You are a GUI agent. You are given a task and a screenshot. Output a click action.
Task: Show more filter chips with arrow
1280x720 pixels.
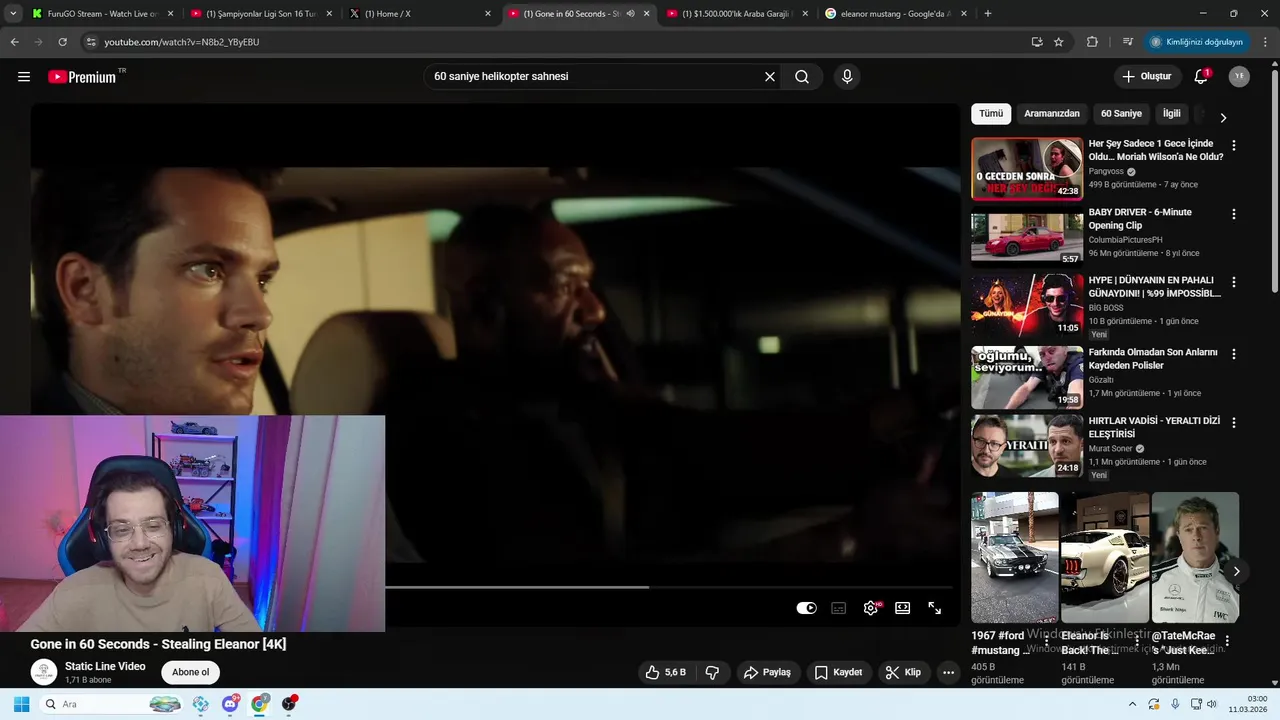click(x=1222, y=117)
